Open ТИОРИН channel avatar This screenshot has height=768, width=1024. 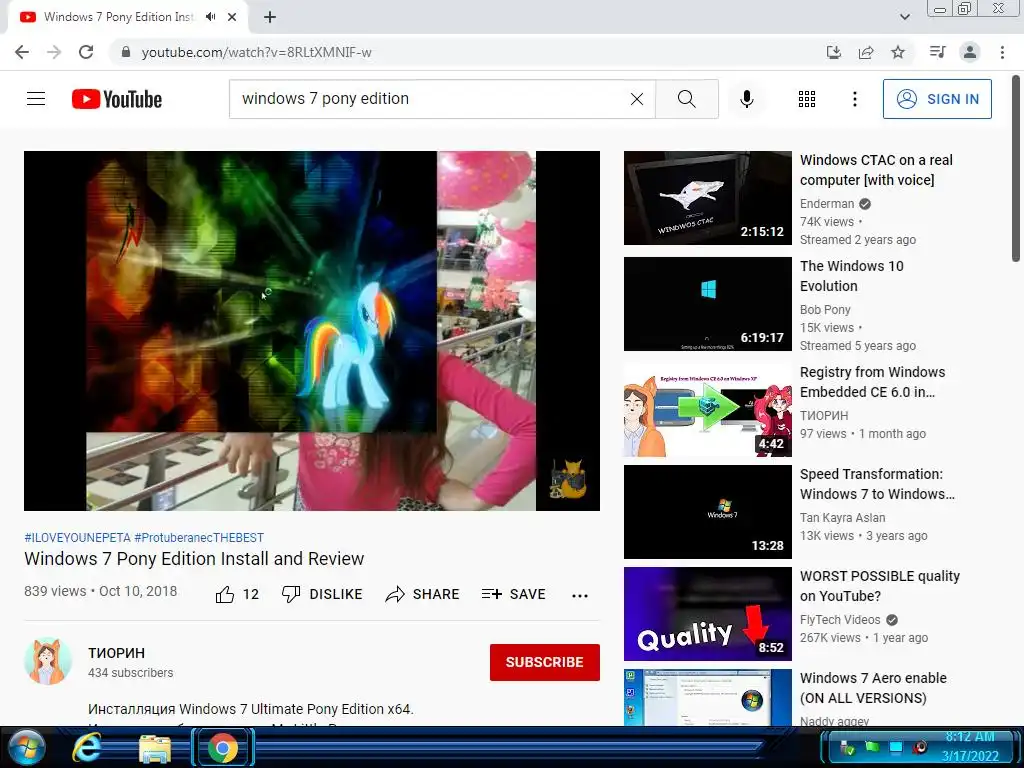(x=48, y=661)
